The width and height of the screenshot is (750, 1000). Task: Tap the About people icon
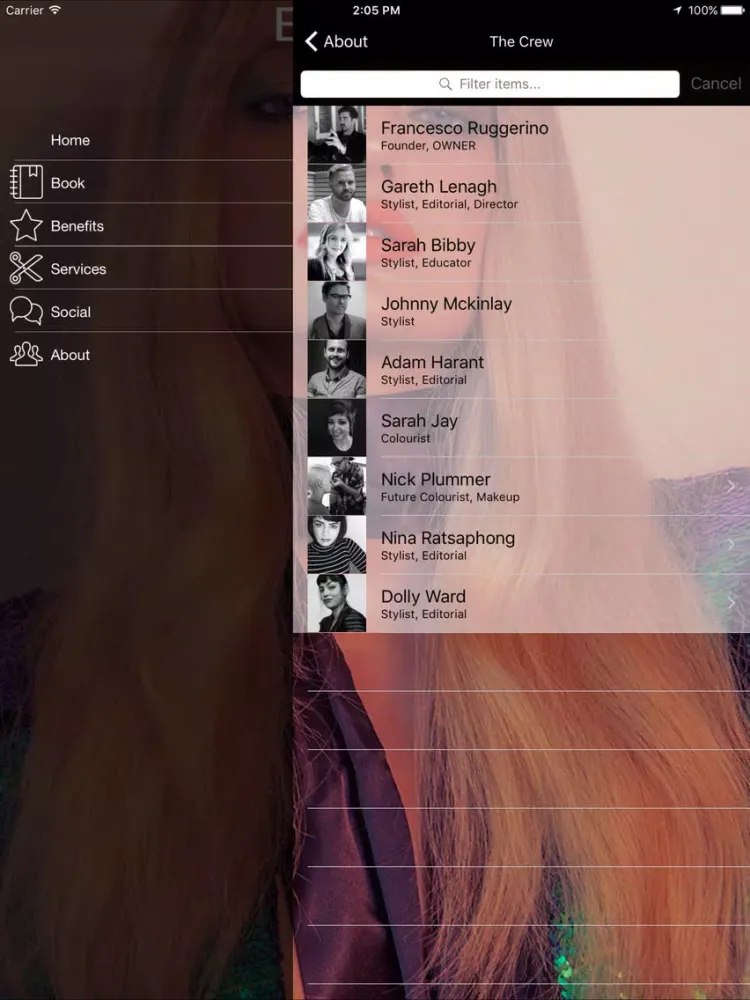click(x=26, y=354)
